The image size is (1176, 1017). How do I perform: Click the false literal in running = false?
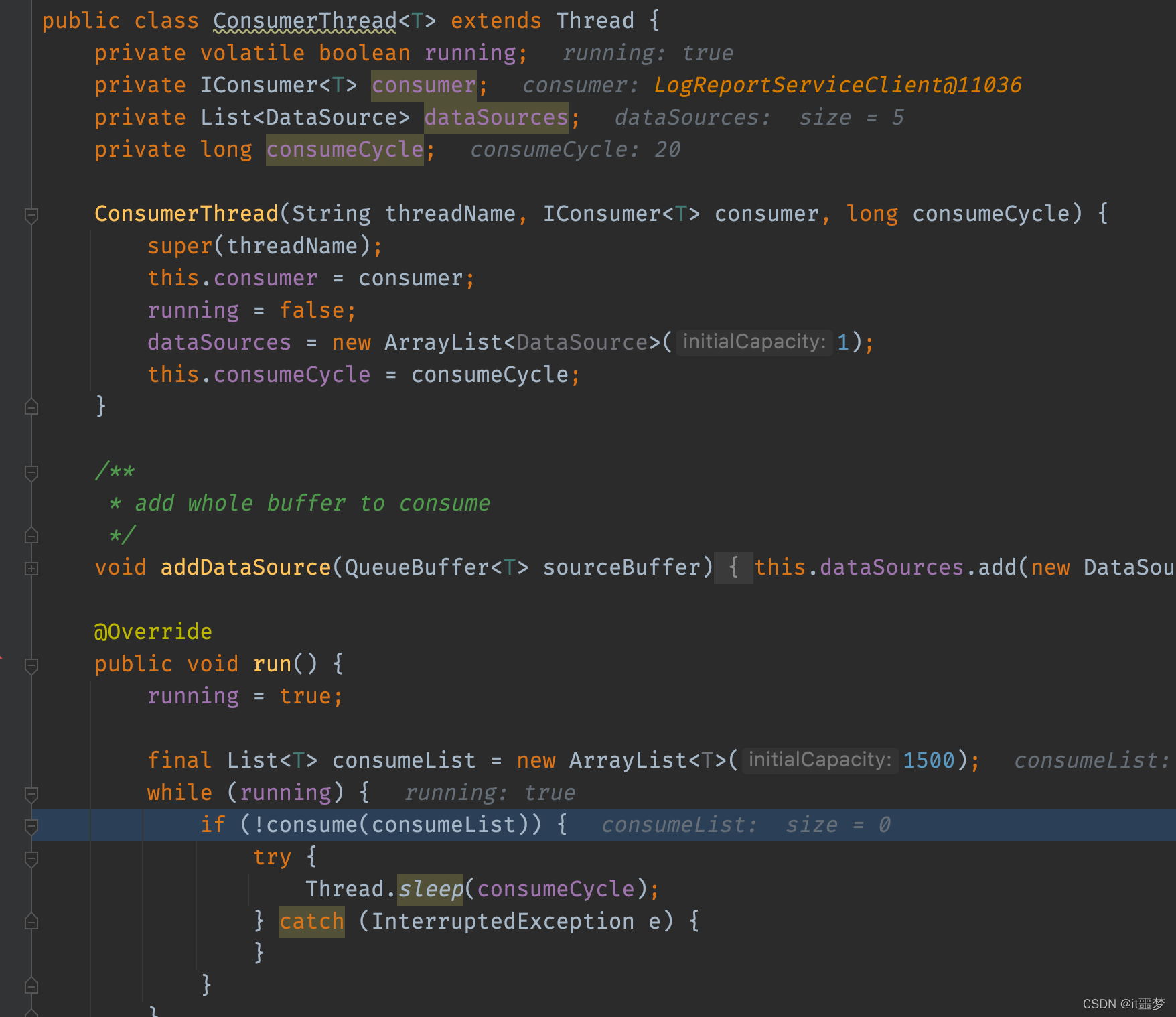point(311,310)
